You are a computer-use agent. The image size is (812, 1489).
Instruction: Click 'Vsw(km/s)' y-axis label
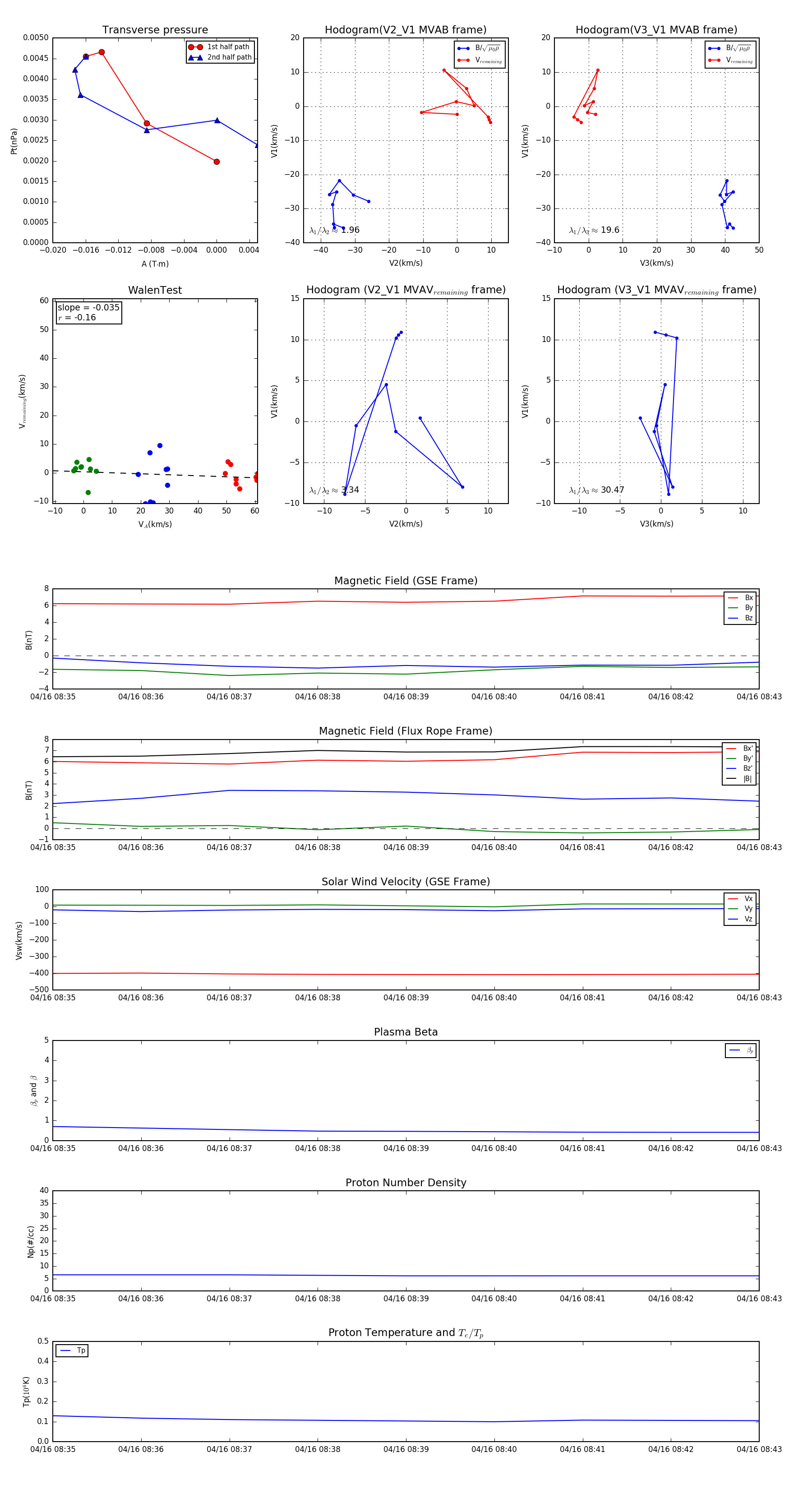tap(19, 940)
